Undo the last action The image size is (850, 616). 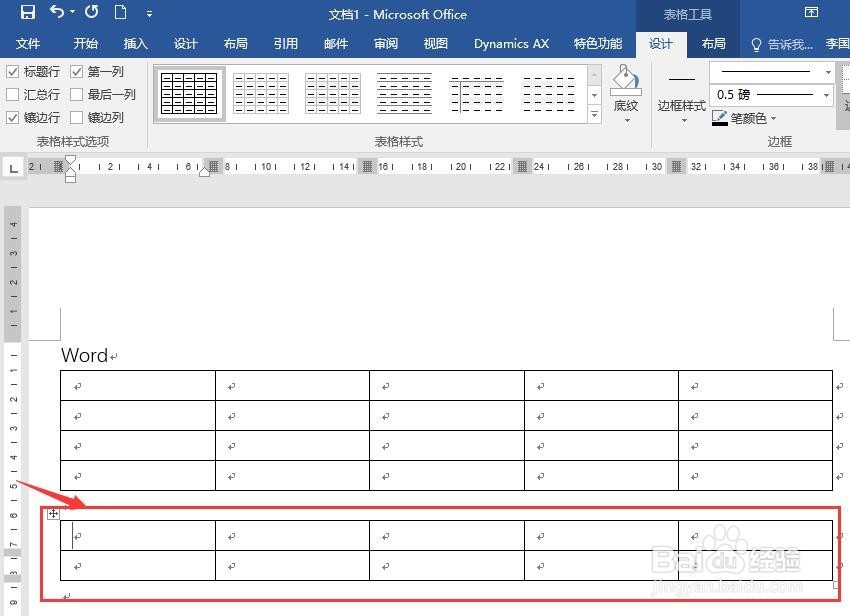(x=57, y=11)
